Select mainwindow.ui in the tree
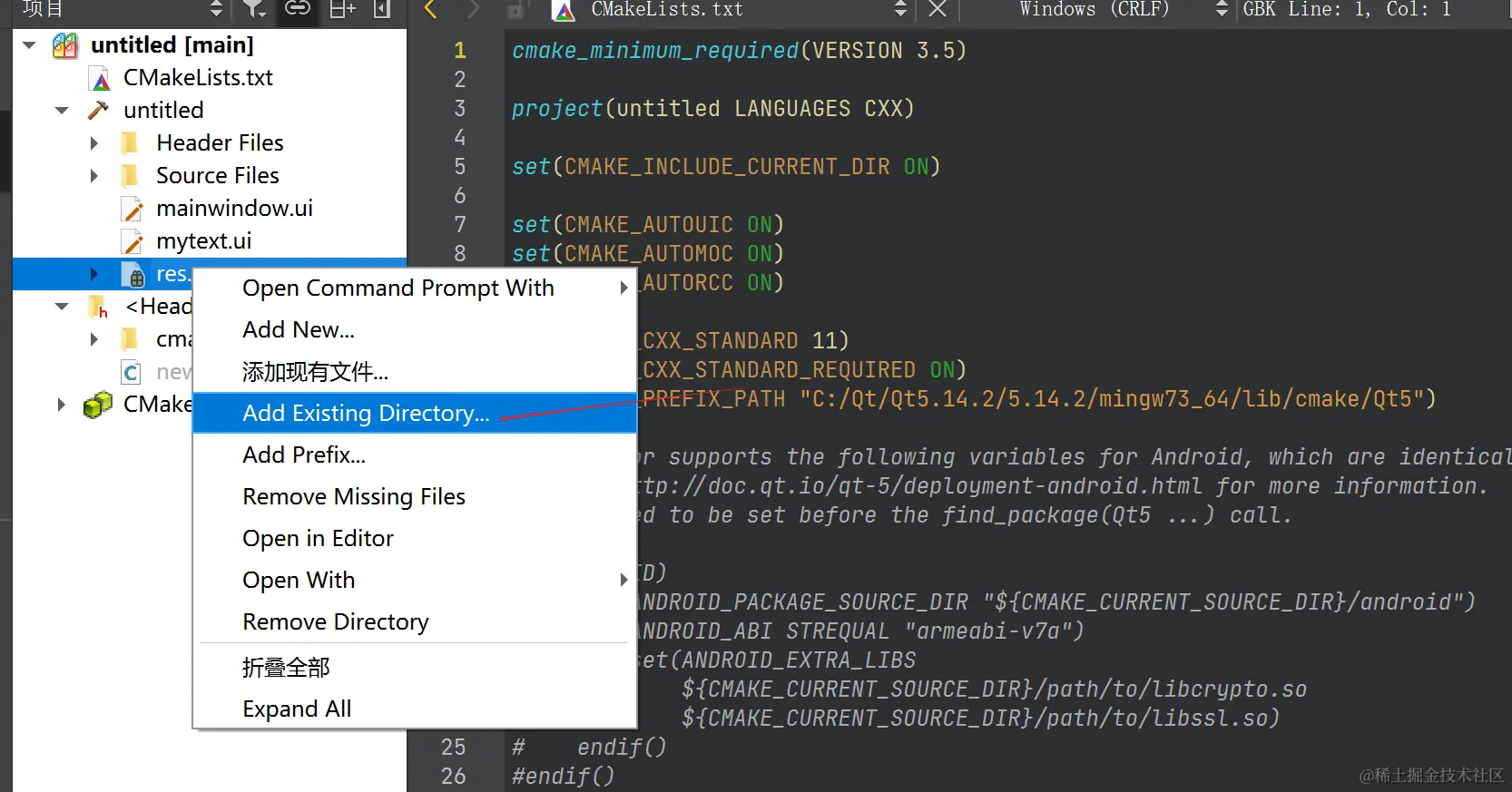The width and height of the screenshot is (1512, 792). (x=234, y=208)
